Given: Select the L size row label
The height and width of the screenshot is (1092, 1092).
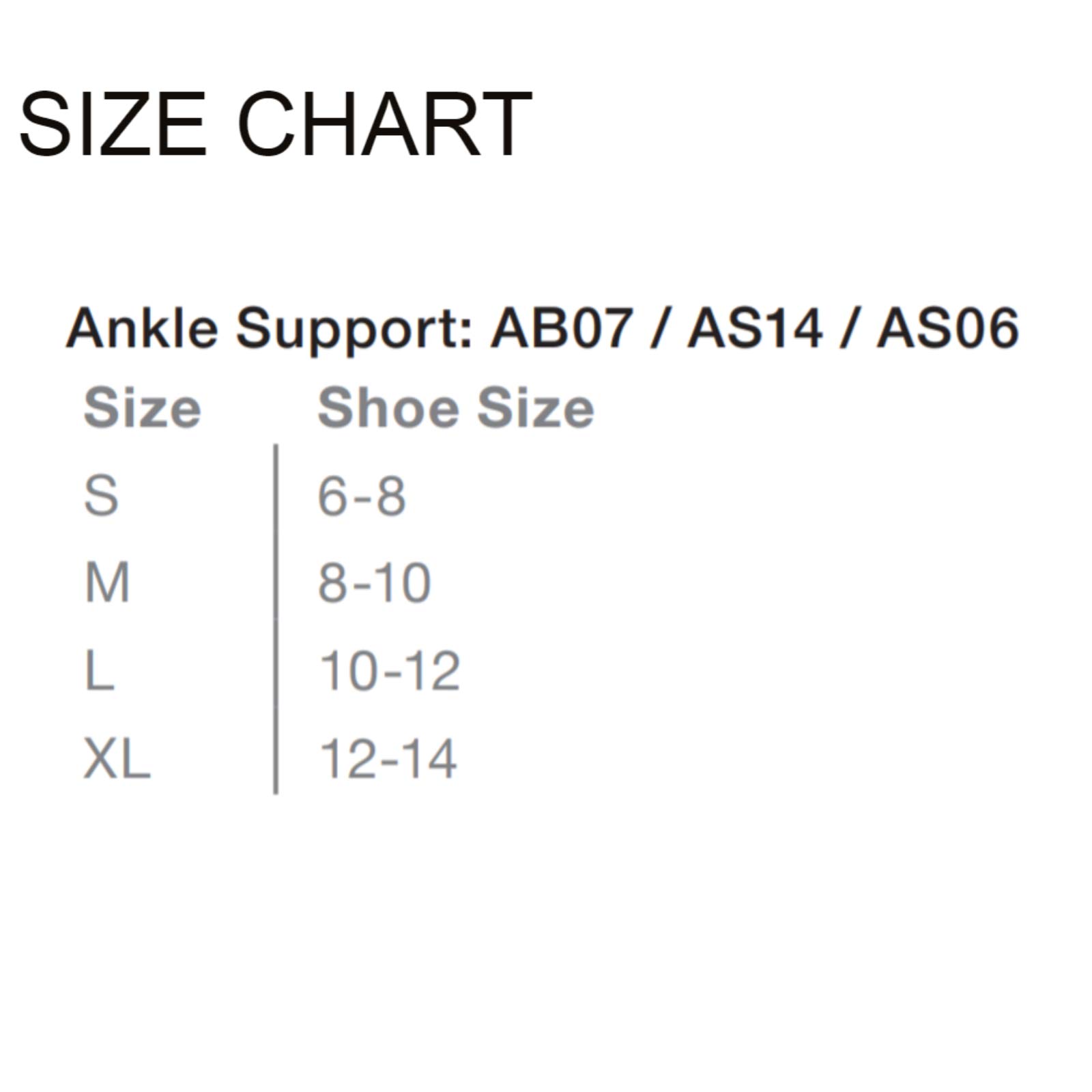Looking at the screenshot, I should click(99, 671).
